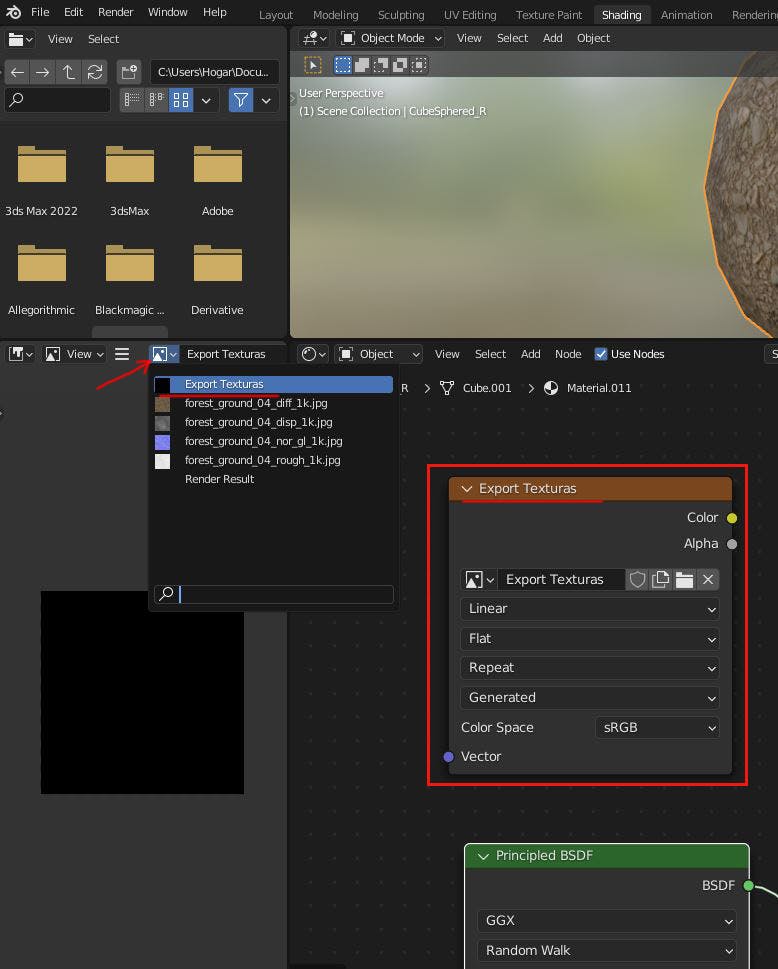Image resolution: width=778 pixels, height=969 pixels.
Task: Unlink image with the X icon
Action: (x=708, y=579)
